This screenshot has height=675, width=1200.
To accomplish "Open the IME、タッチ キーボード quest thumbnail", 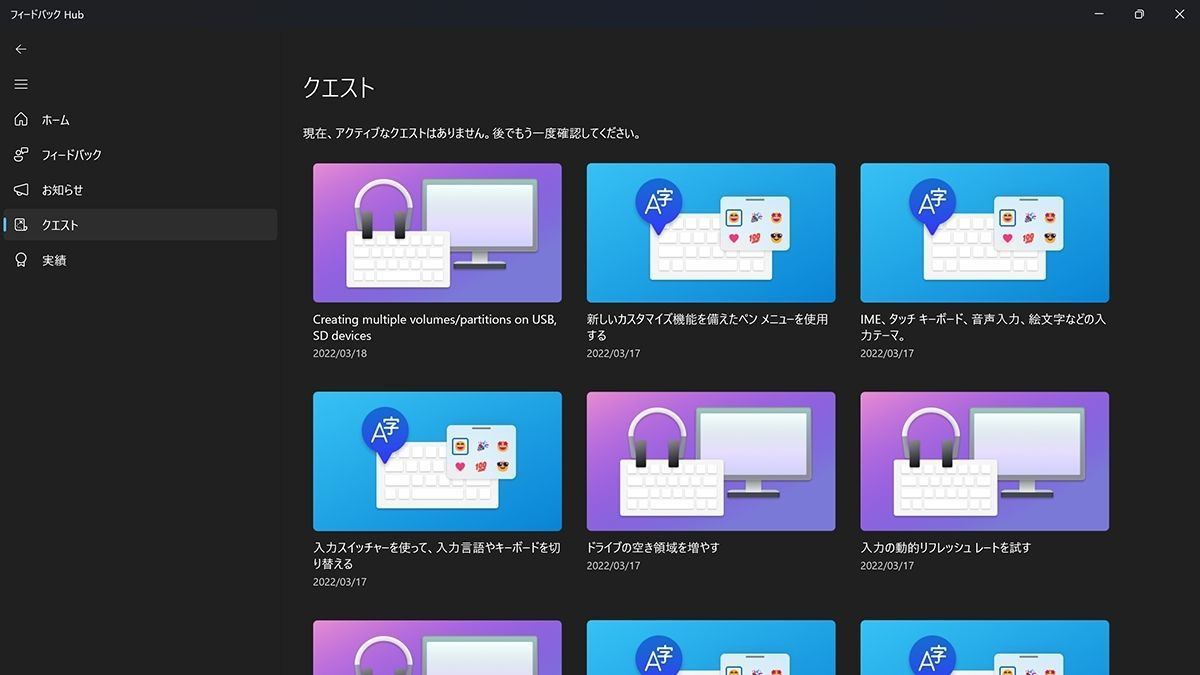I will click(985, 233).
